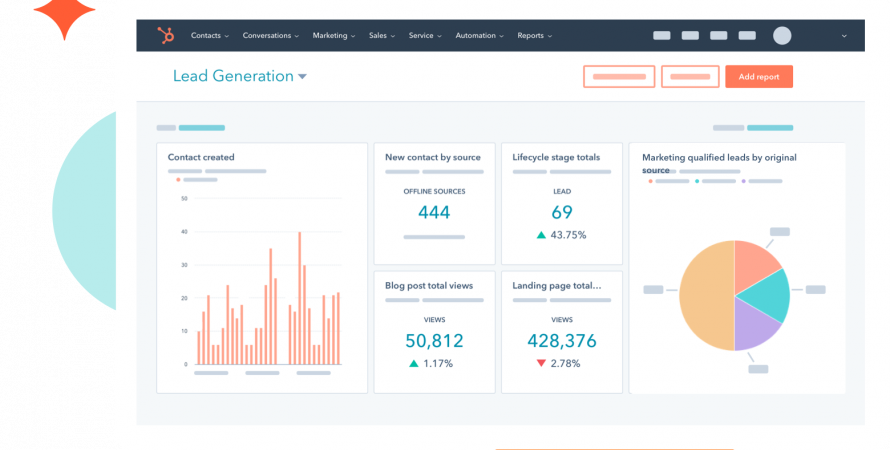Click the red down arrow beside 2.78%
This screenshot has height=450, width=890.
[541, 363]
